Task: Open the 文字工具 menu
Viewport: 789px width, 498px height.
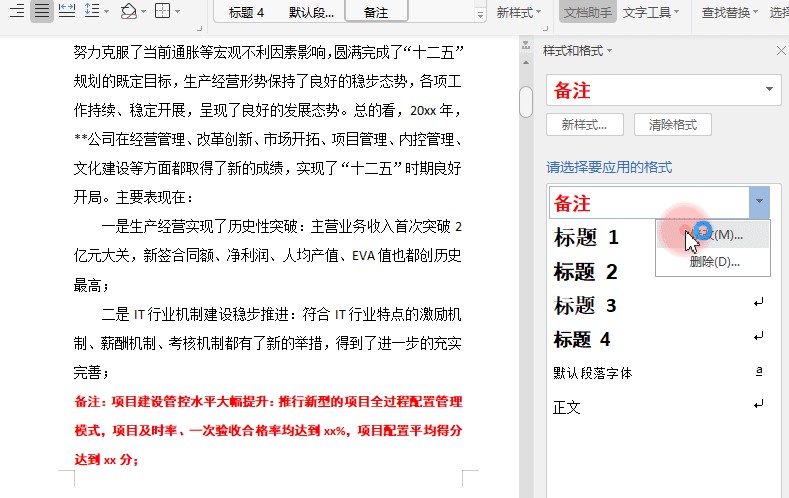Action: pyautogui.click(x=651, y=12)
